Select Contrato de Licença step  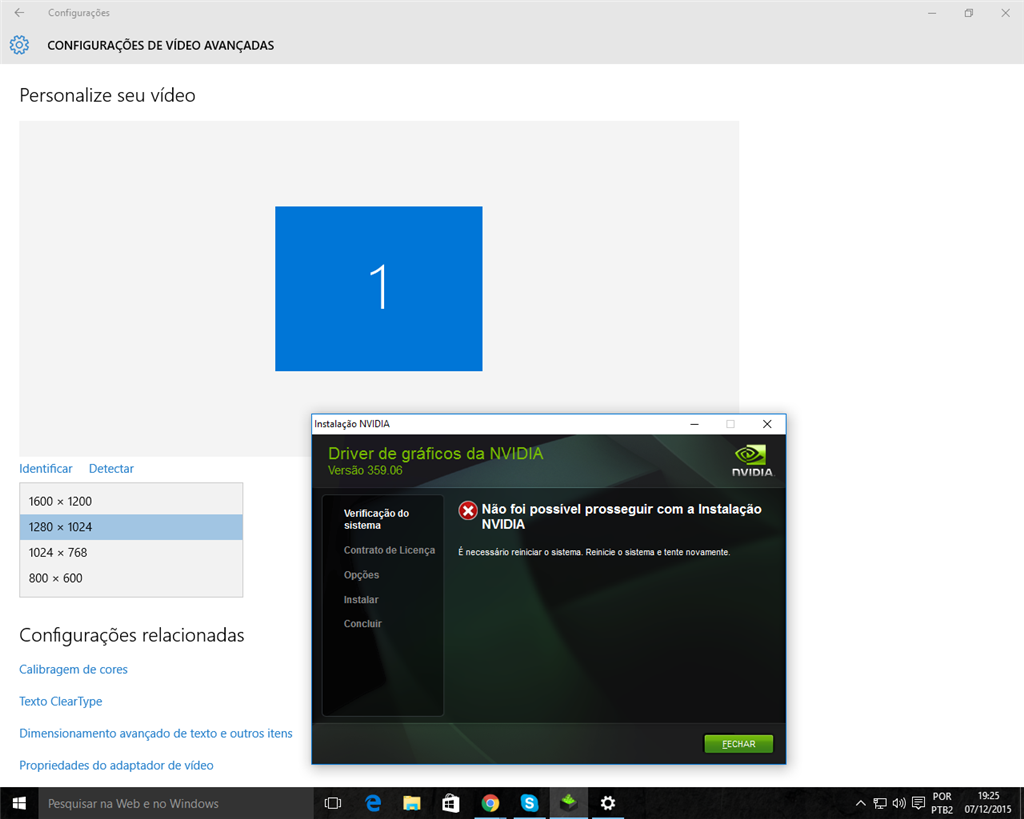[389, 550]
